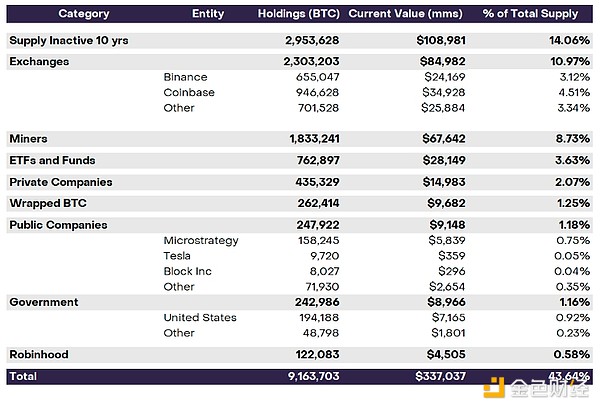Select the Category column header

pos(56,14)
